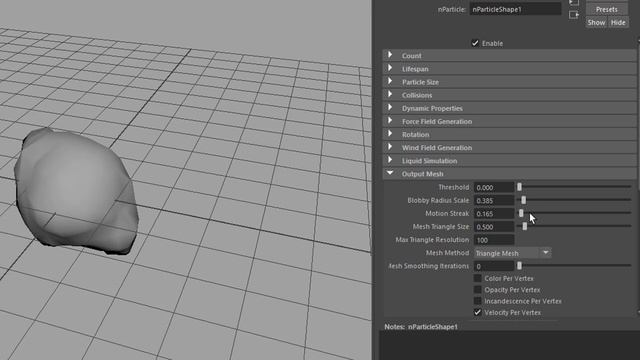Click the Mesh Smoothing Iterations slider handle

[519, 266]
